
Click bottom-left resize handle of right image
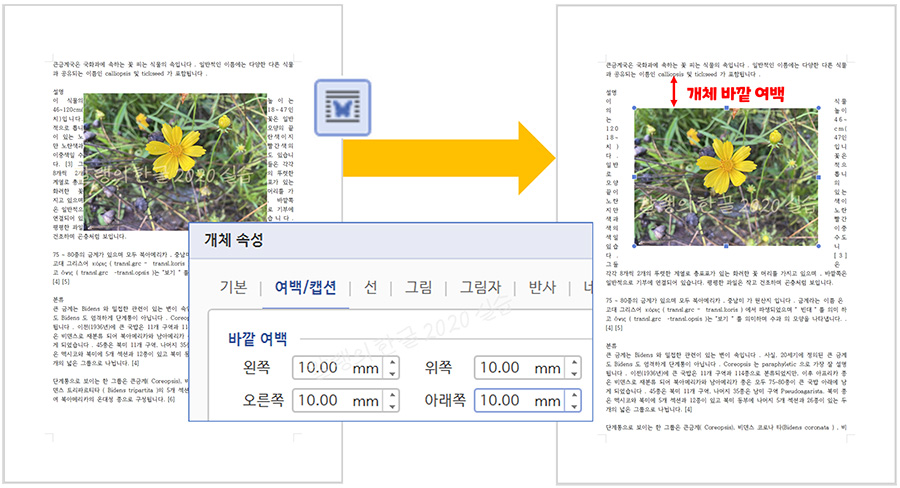[x=634, y=246]
